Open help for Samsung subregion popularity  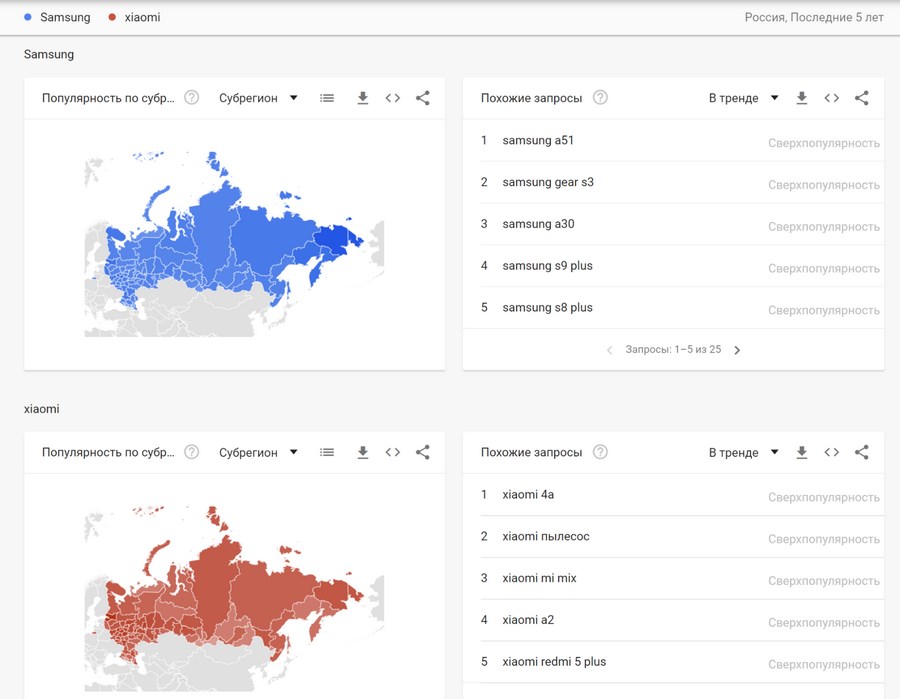(x=192, y=98)
